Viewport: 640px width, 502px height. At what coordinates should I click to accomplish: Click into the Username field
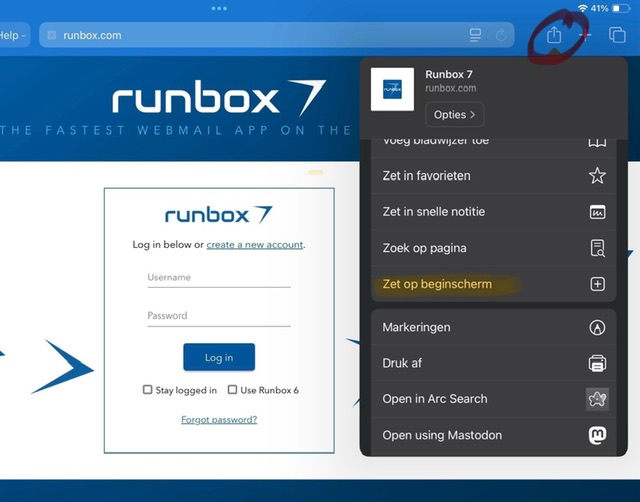click(219, 278)
